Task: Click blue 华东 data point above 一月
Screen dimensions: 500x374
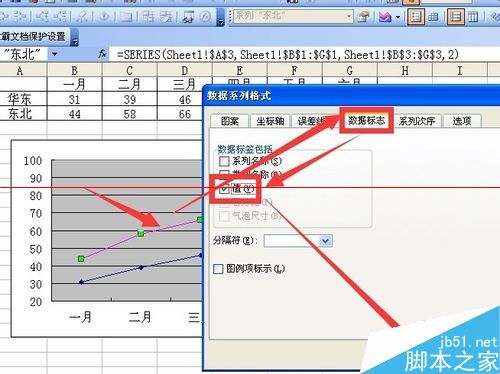Action: tap(81, 282)
